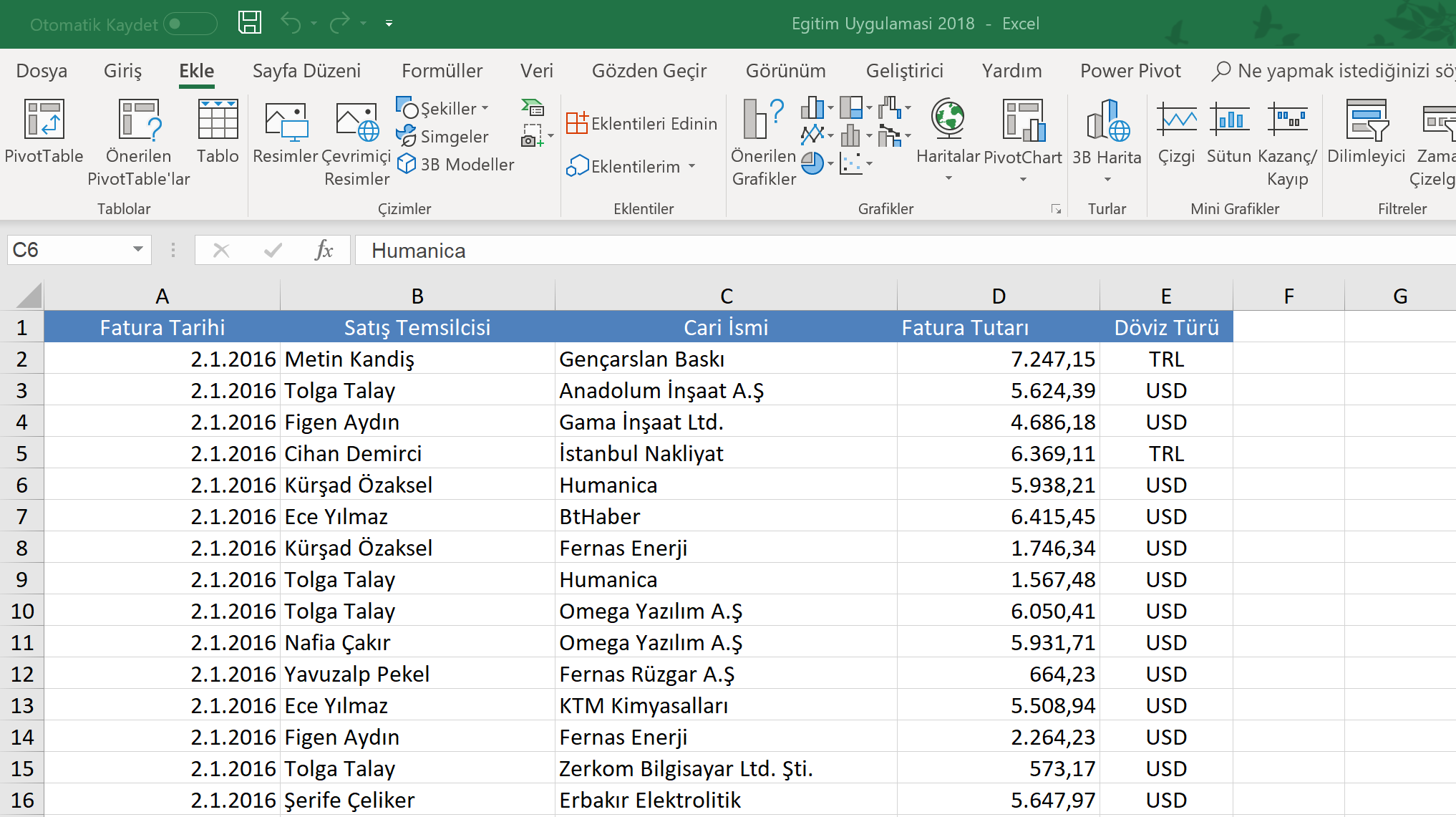The image size is (1456, 817).
Task: Open the Önerilen Grafikler chart suggestions
Action: tap(763, 120)
